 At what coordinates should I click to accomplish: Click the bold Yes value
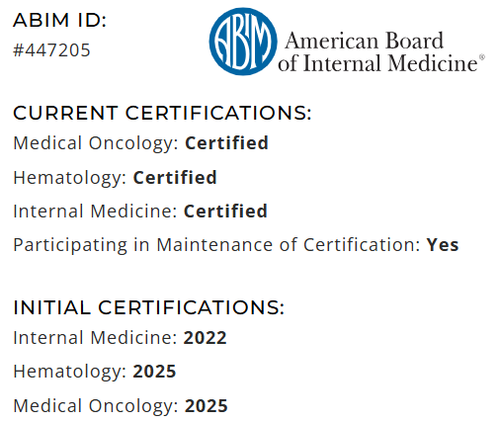443,245
